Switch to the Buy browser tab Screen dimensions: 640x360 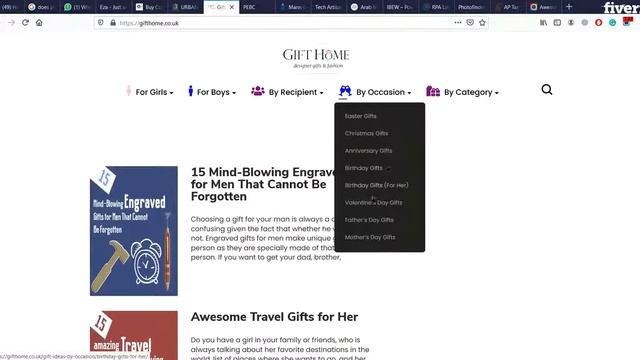pyautogui.click(x=149, y=7)
